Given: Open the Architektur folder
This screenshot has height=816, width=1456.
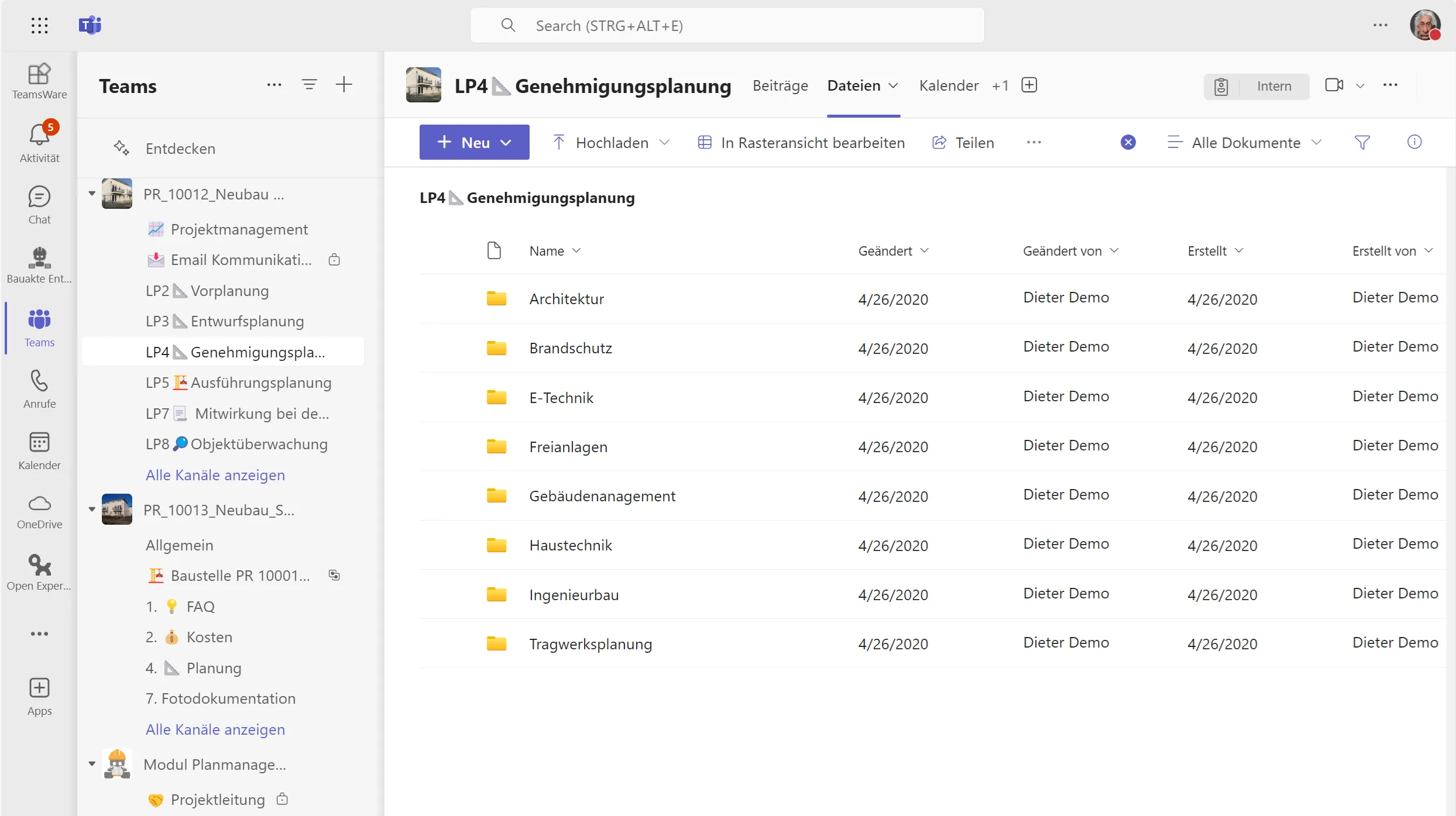Looking at the screenshot, I should (566, 299).
